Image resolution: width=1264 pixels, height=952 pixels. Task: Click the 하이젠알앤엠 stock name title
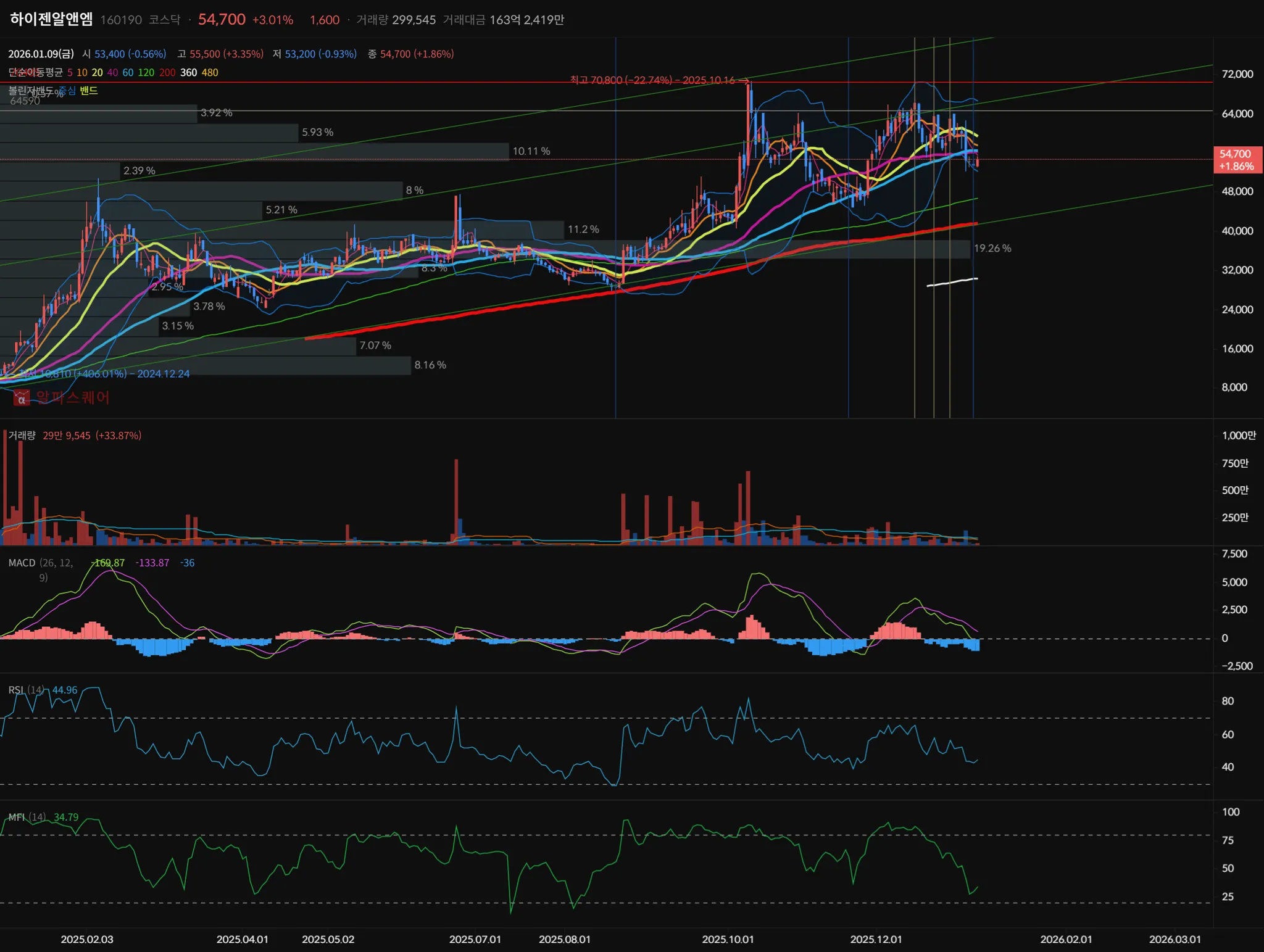(51, 19)
